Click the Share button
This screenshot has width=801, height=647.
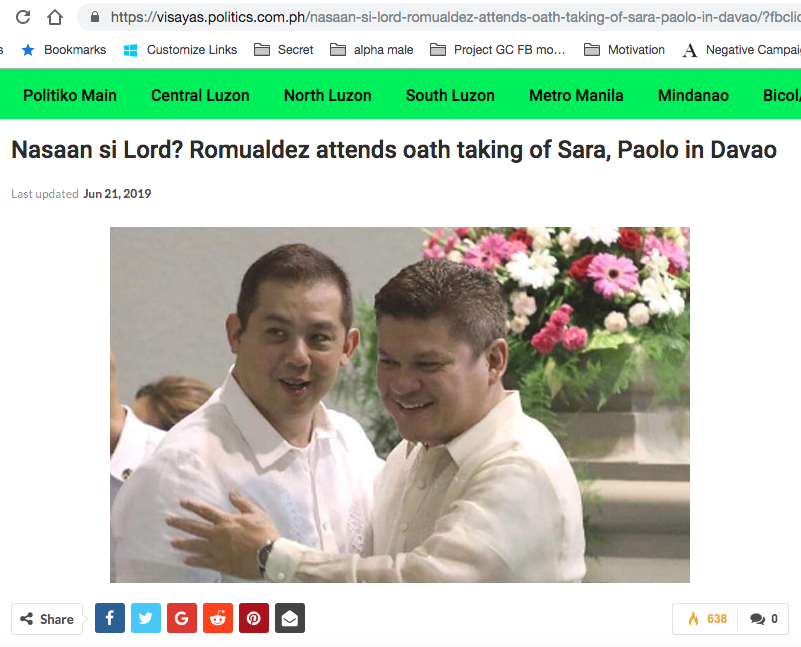(x=47, y=619)
